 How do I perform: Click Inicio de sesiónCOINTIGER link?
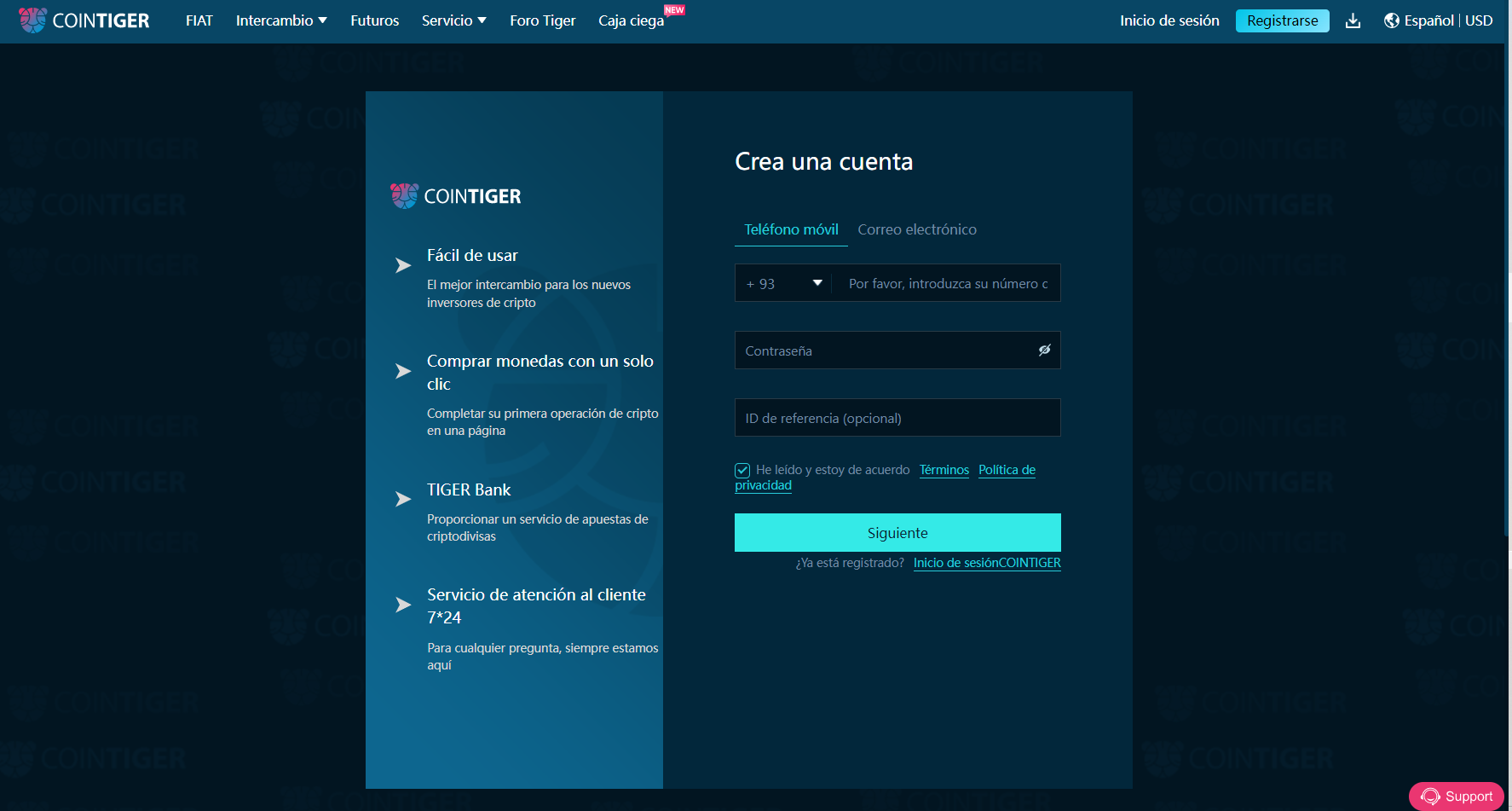pyautogui.click(x=987, y=563)
